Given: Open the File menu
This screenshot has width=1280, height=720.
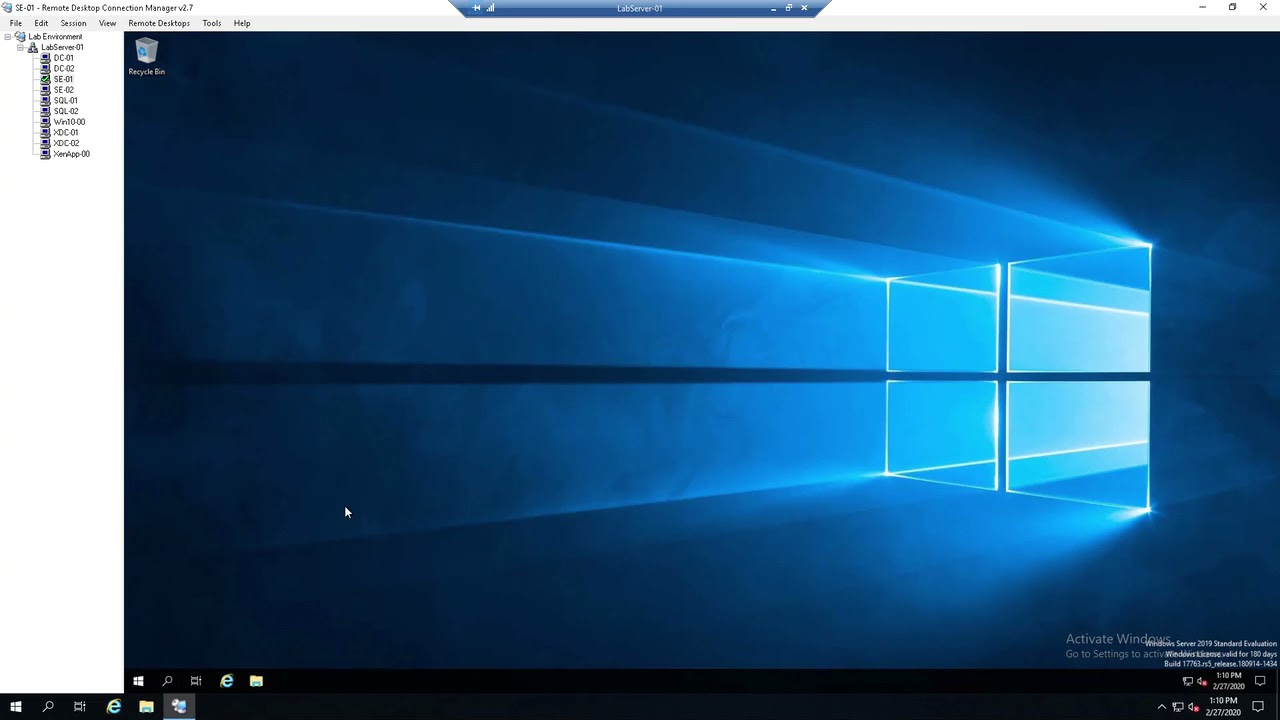Looking at the screenshot, I should pos(16,23).
